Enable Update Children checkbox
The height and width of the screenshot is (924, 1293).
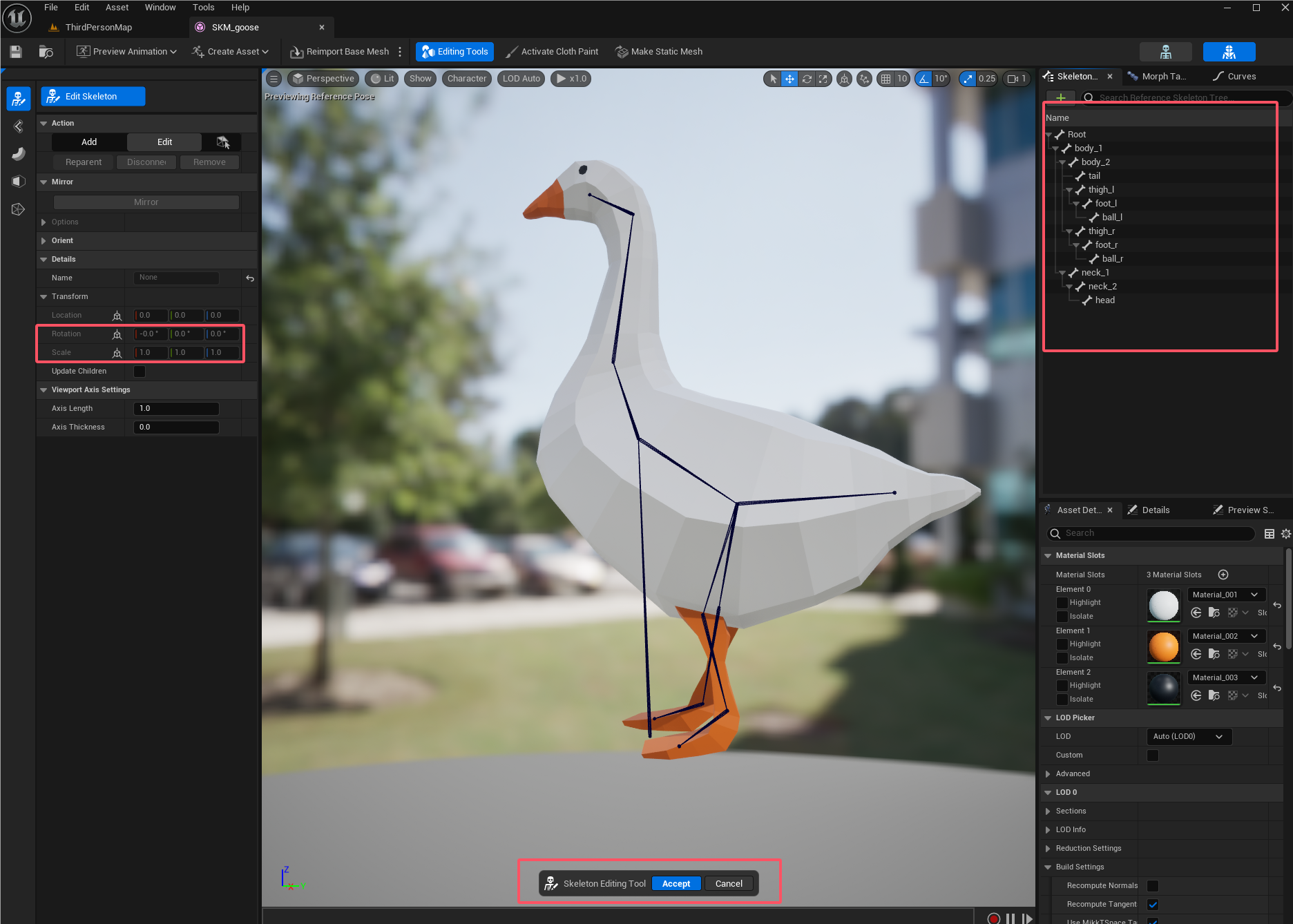pyautogui.click(x=140, y=372)
